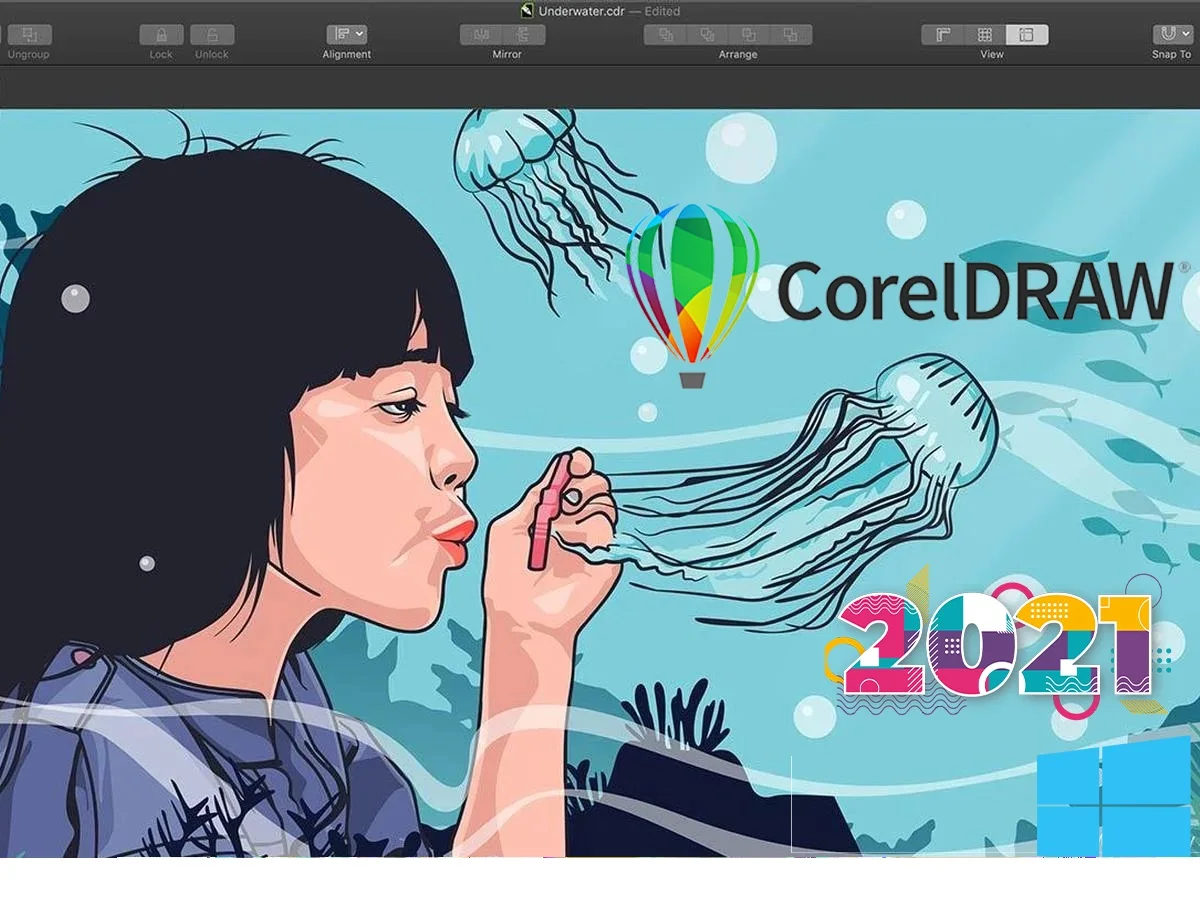Image resolution: width=1200 pixels, height=900 pixels.
Task: Toggle the currently active page View button
Action: [x=1028, y=34]
